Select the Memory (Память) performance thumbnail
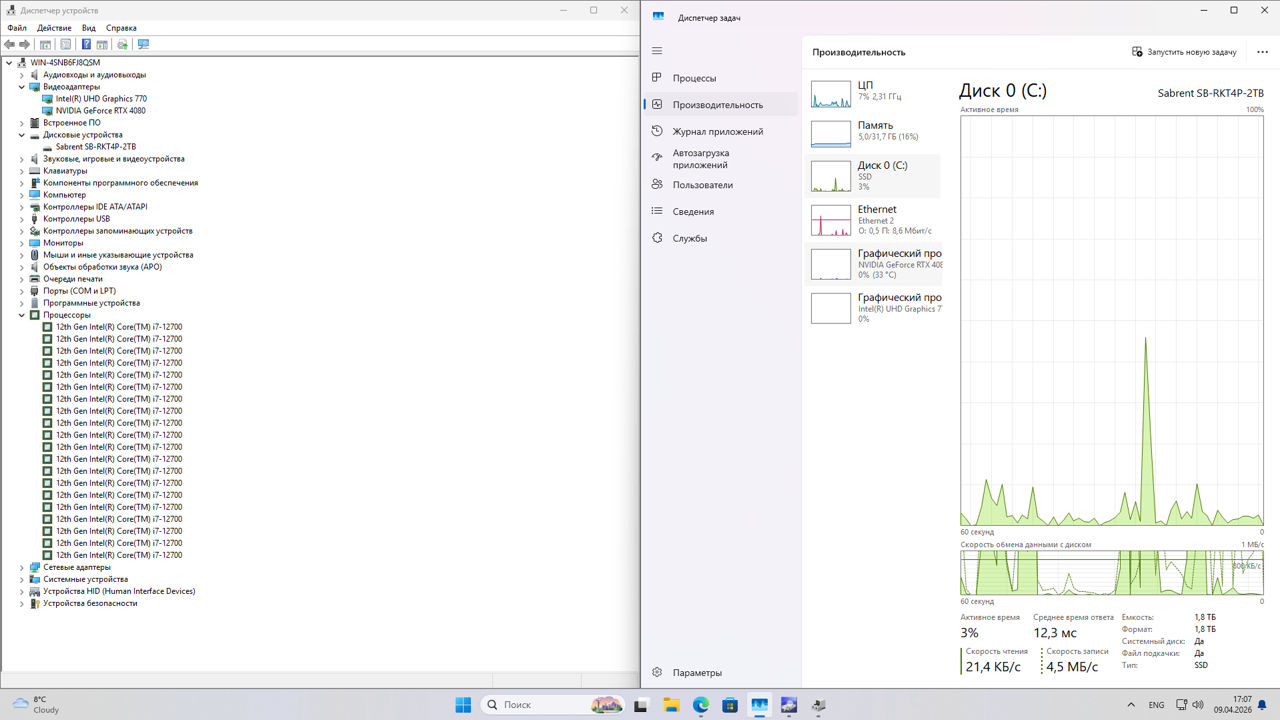The image size is (1280, 720). 872,130
